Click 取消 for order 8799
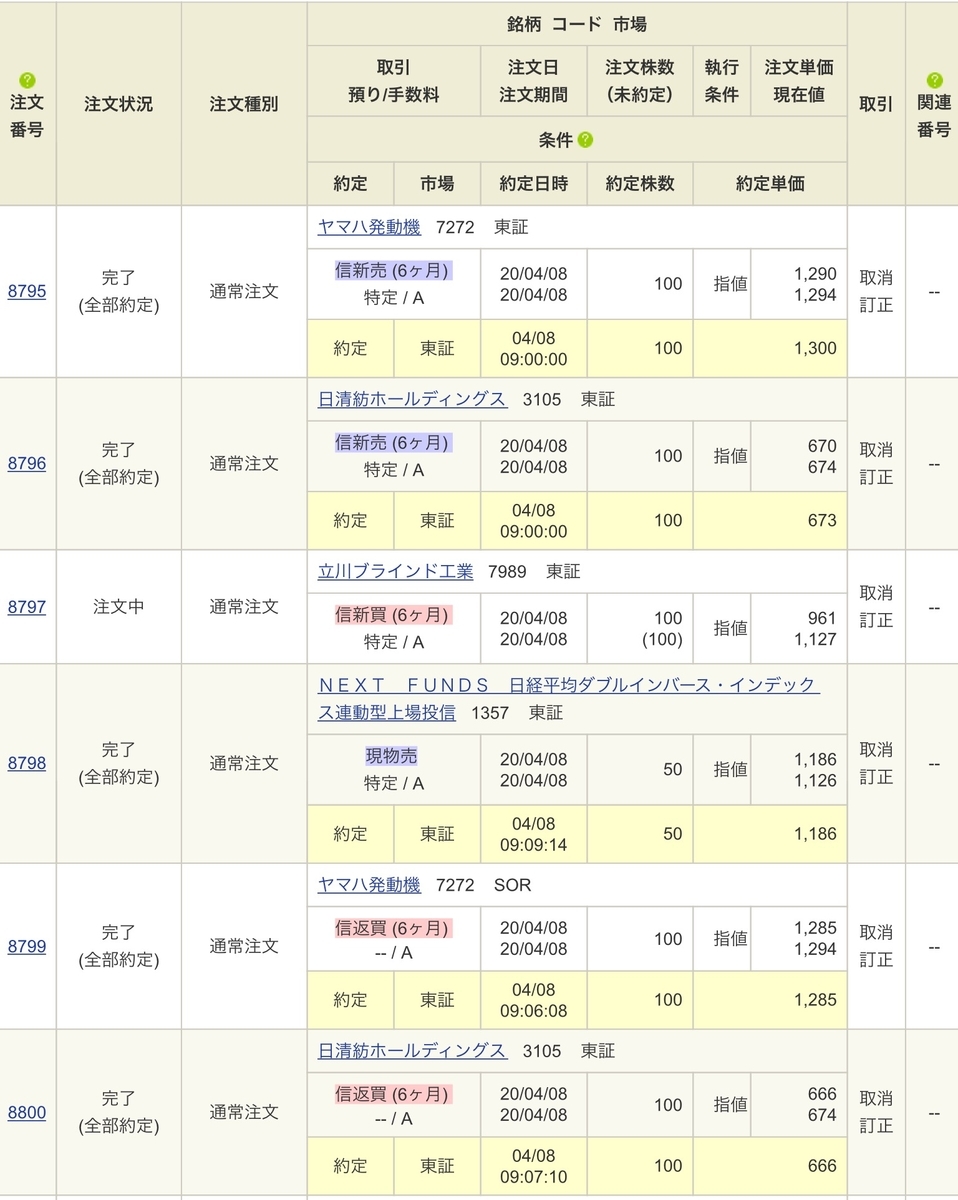958x1200 pixels. click(x=876, y=932)
